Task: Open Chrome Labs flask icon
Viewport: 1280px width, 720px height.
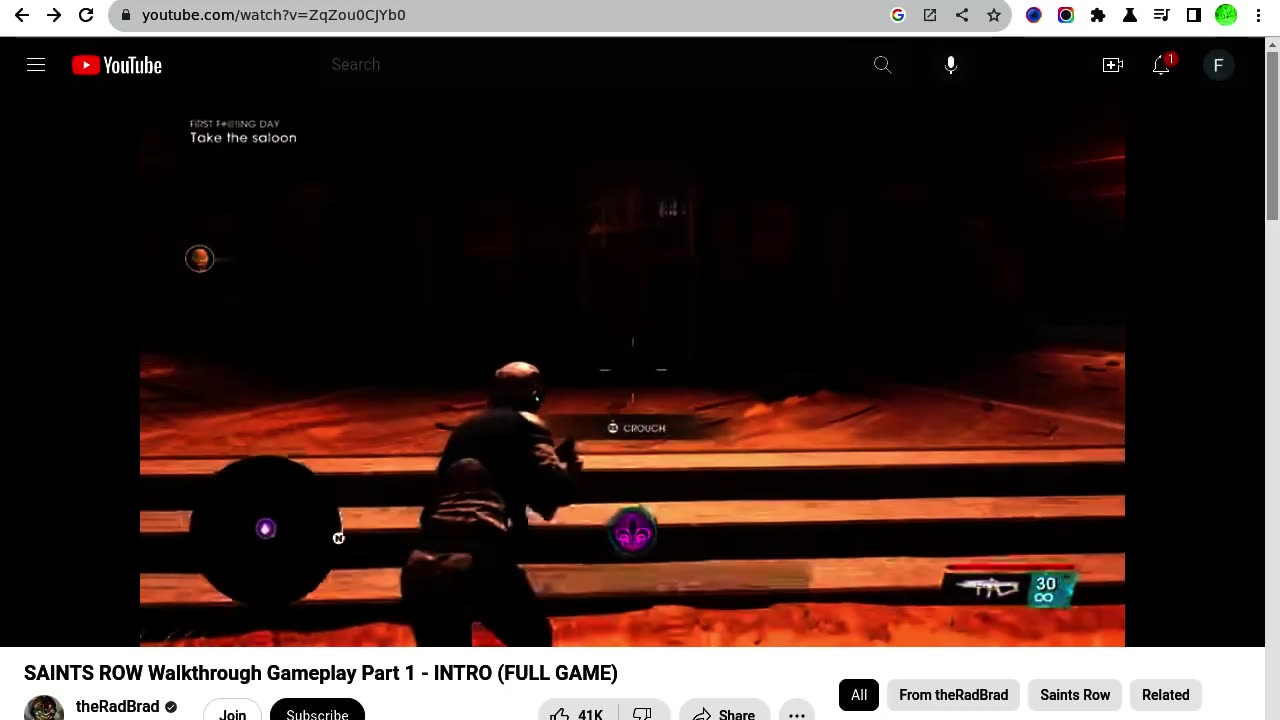Action: pos(1130,15)
